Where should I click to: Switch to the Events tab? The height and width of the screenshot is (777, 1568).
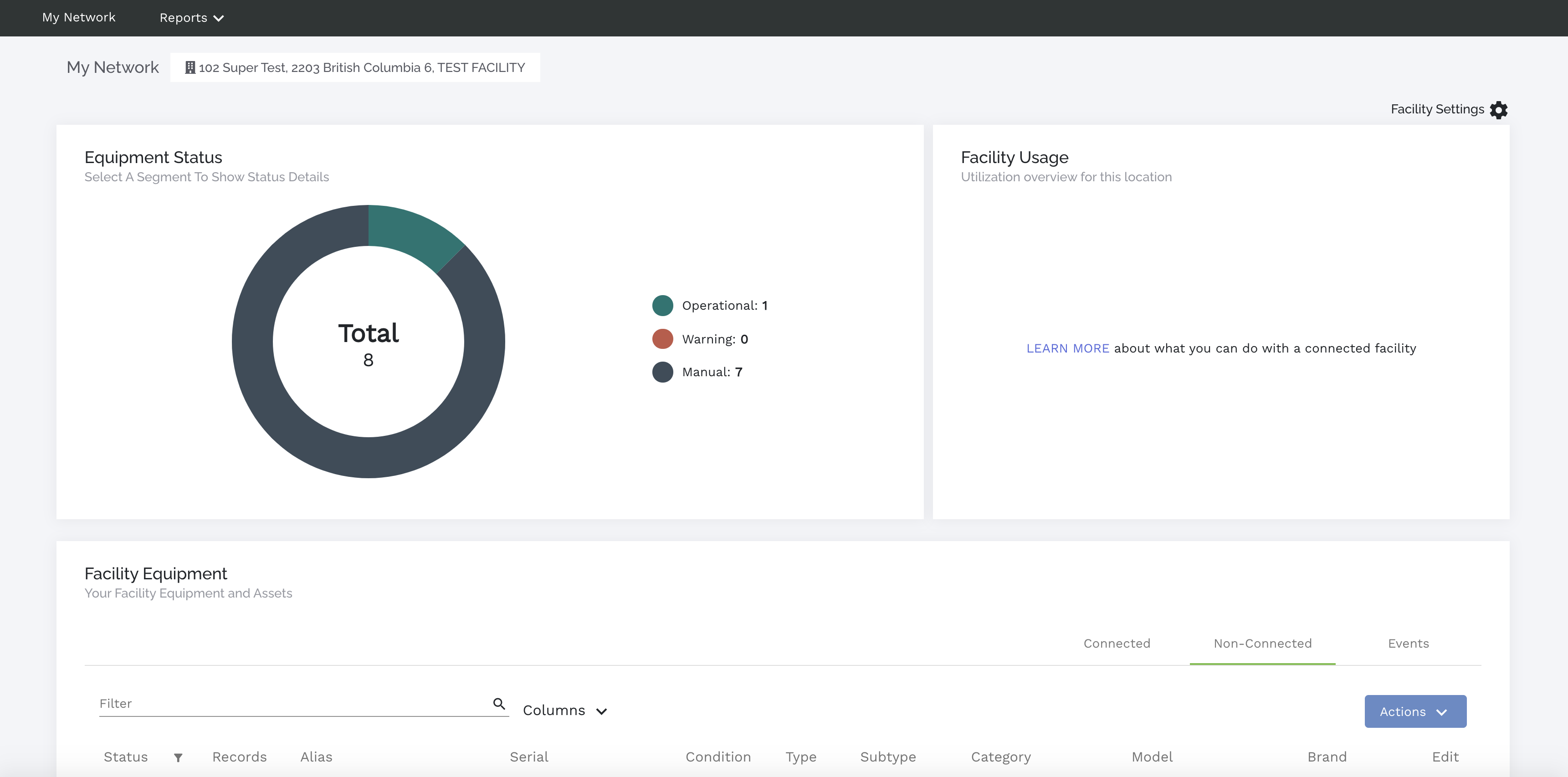(x=1408, y=643)
